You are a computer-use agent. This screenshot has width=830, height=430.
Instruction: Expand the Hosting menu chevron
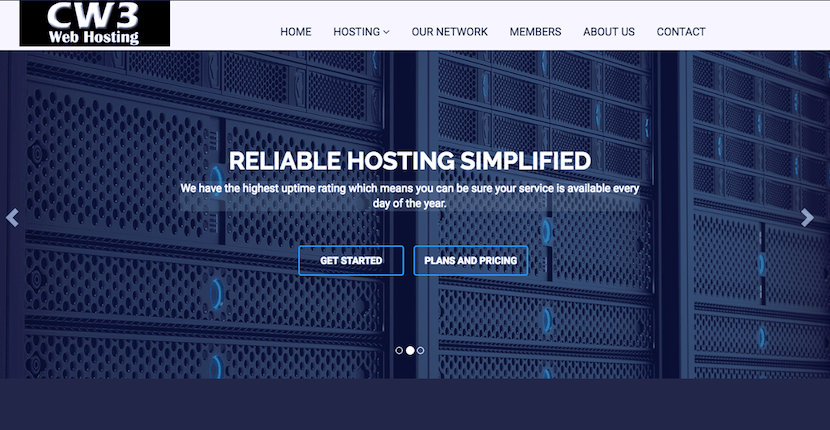(386, 32)
